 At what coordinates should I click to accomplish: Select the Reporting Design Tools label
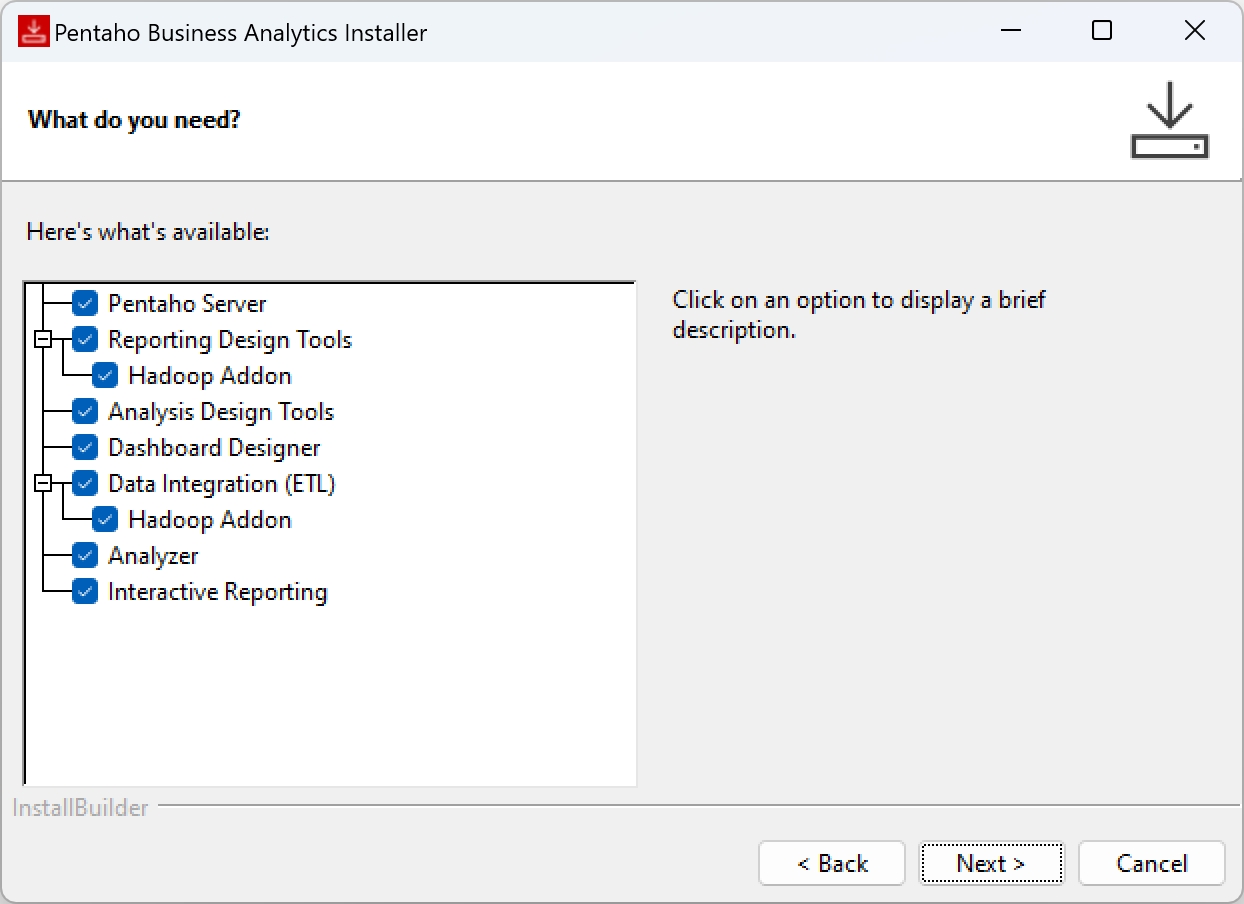point(230,340)
